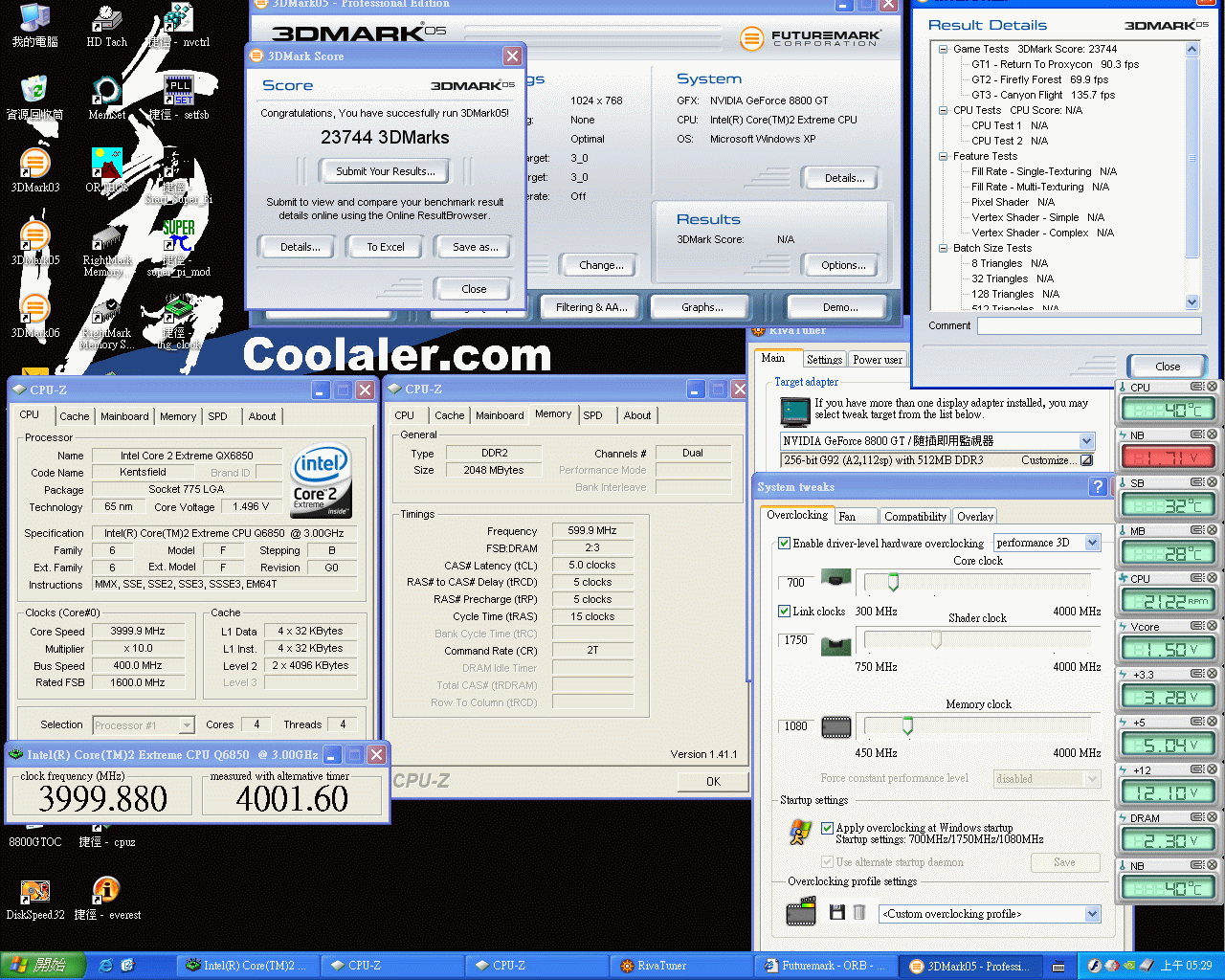Viewport: 1225px width, 980px height.
Task: Open Filtering & AA settings in 3DMark05
Action: point(591,307)
